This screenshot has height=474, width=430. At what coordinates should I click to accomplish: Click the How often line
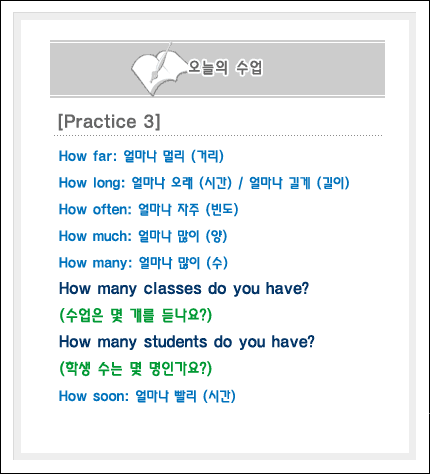pyautogui.click(x=149, y=209)
